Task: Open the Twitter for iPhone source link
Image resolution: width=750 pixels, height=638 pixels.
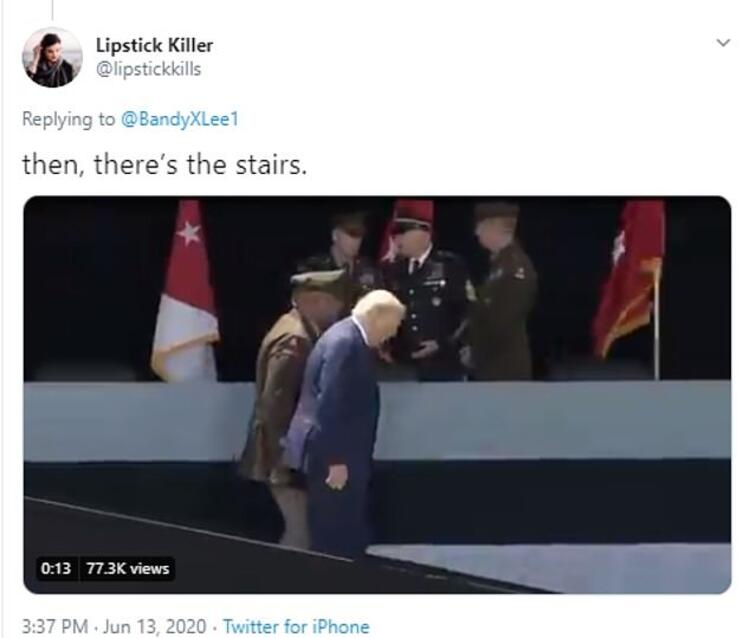Action: click(296, 627)
